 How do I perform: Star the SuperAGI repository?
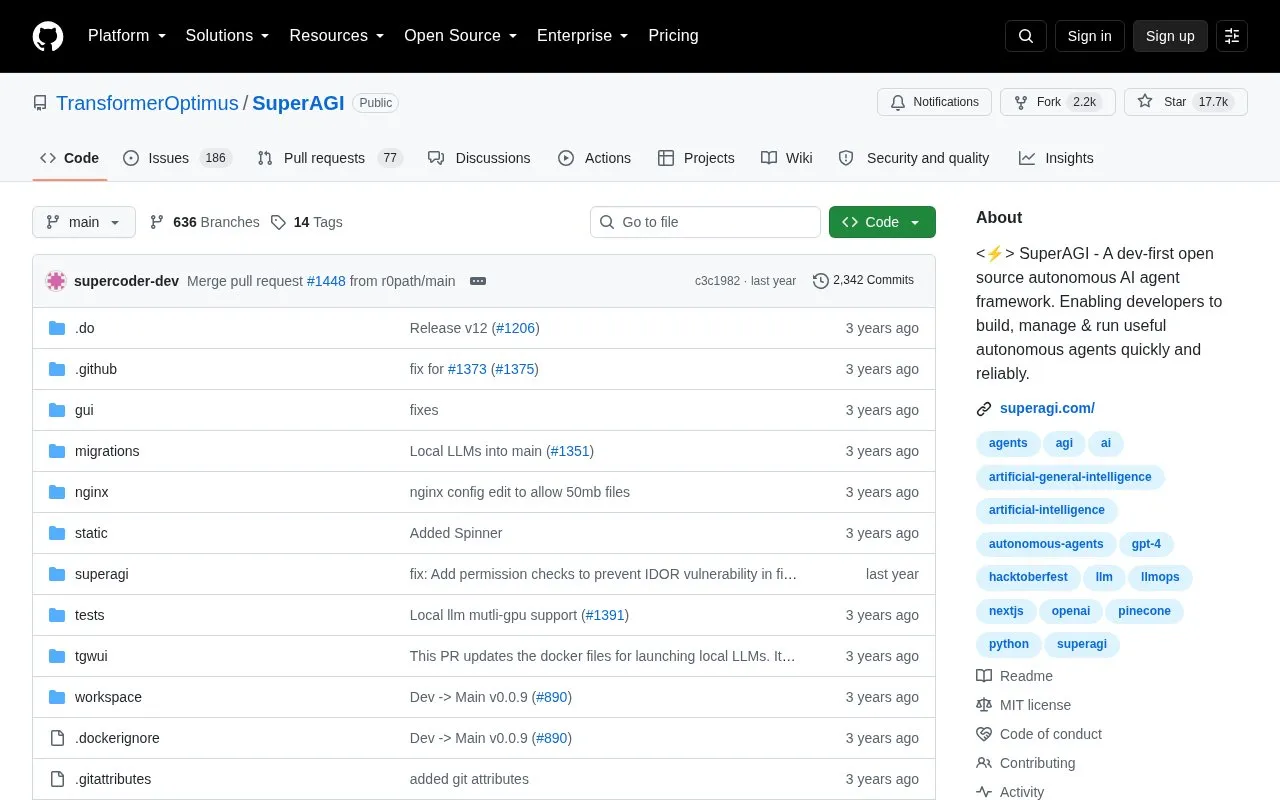[x=1186, y=102]
